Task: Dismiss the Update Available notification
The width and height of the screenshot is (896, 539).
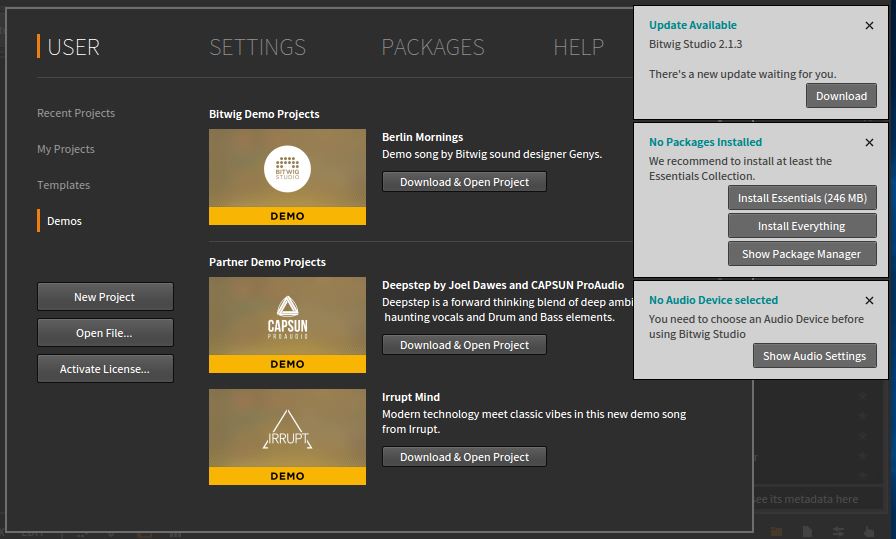Action: 869,25
